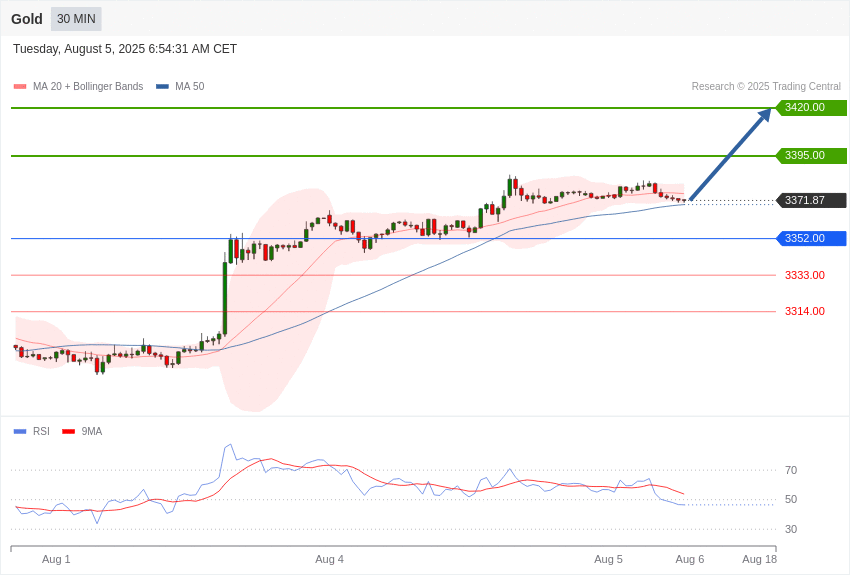Select the 3420.00 target price tag
The height and width of the screenshot is (576, 850).
click(812, 107)
